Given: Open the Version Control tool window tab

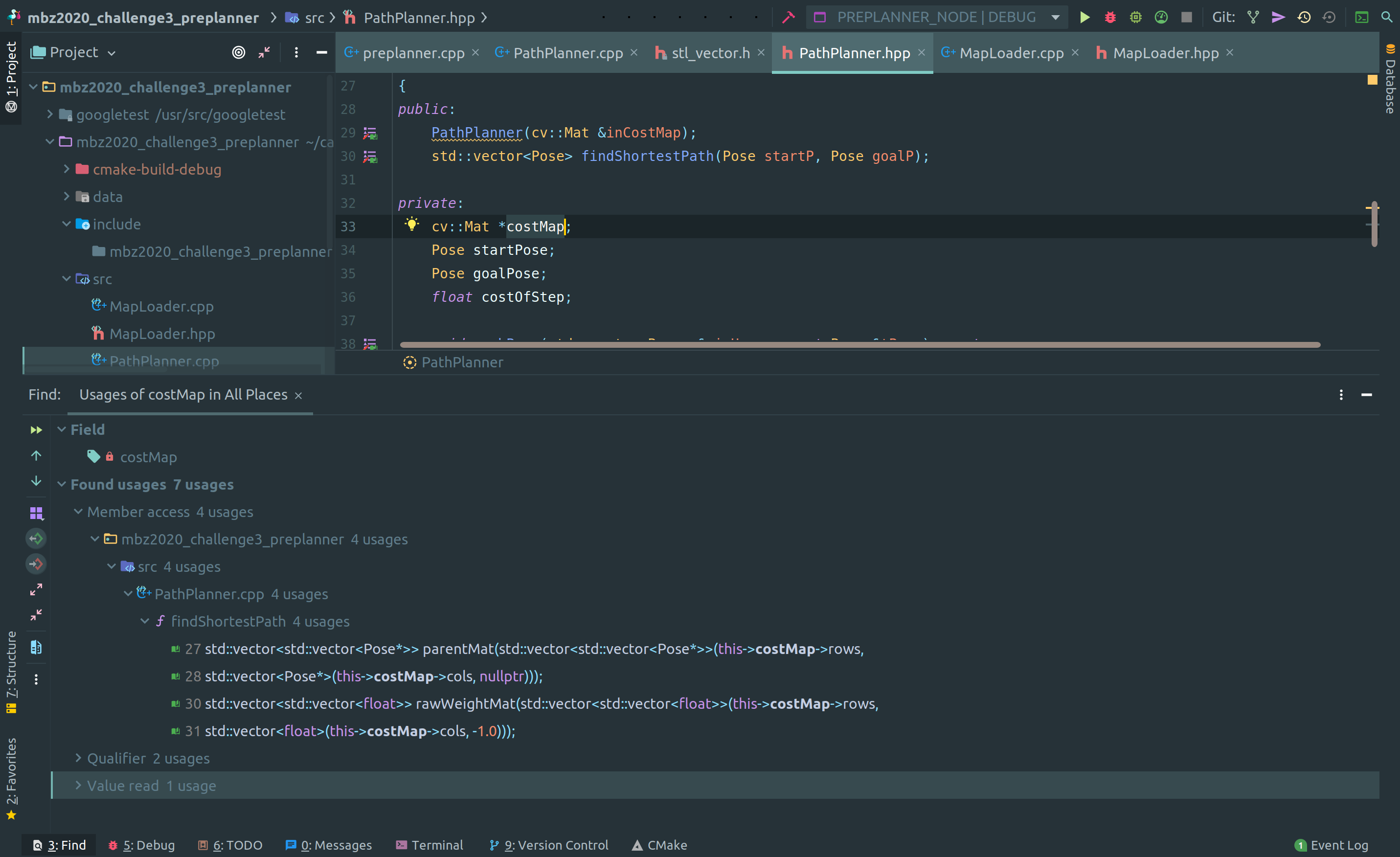Looking at the screenshot, I should (548, 845).
